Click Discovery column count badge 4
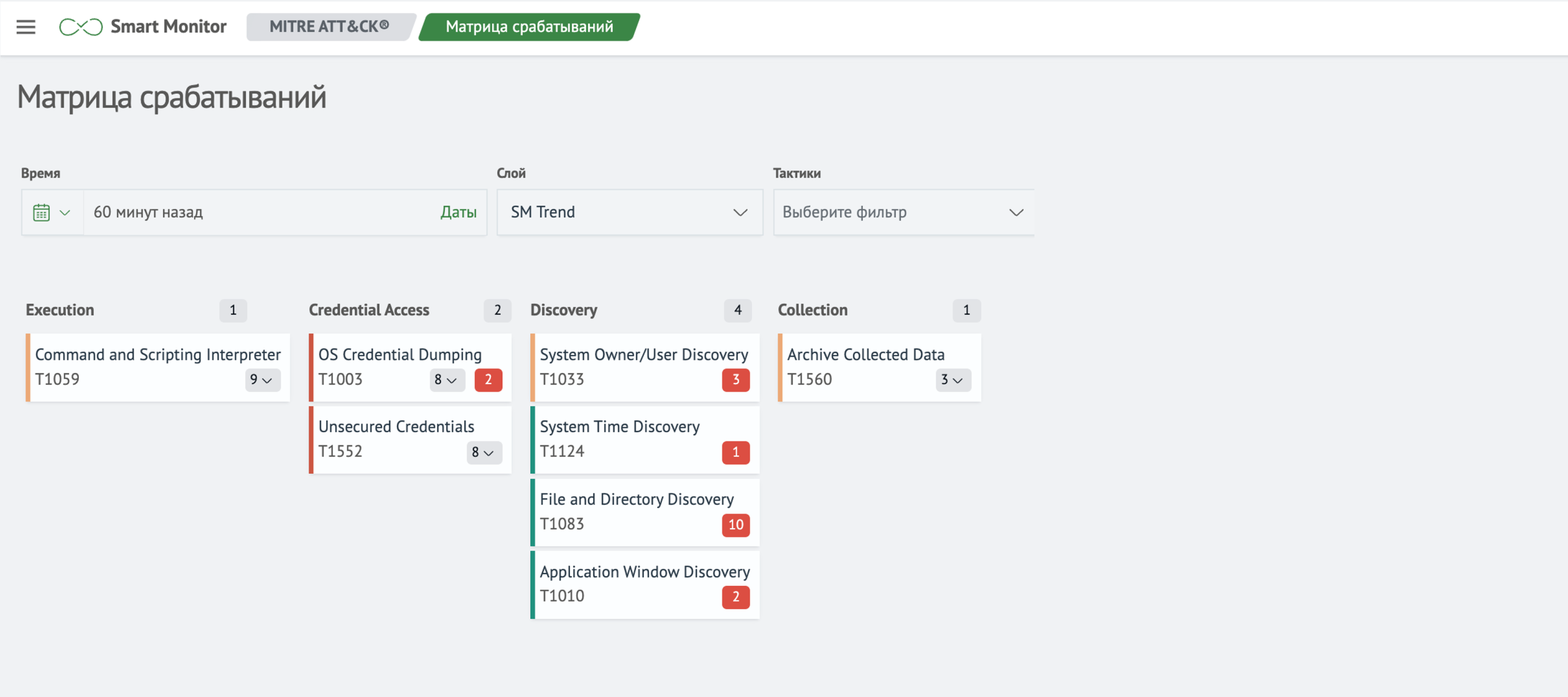The height and width of the screenshot is (697, 1568). click(737, 310)
